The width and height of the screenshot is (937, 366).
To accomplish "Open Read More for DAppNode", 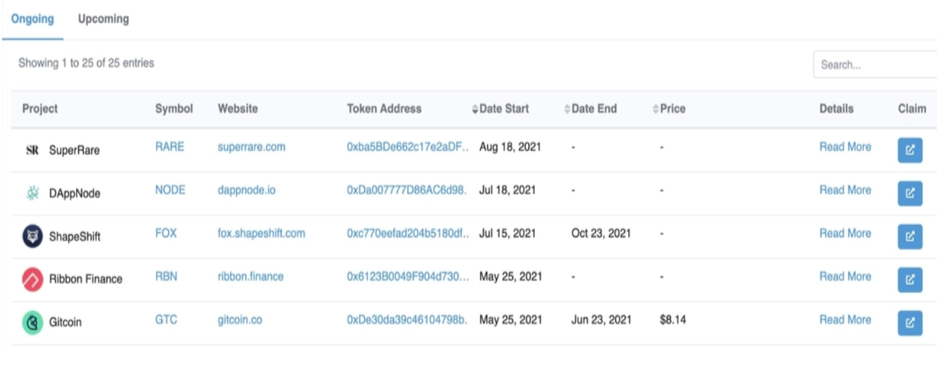I will click(845, 190).
